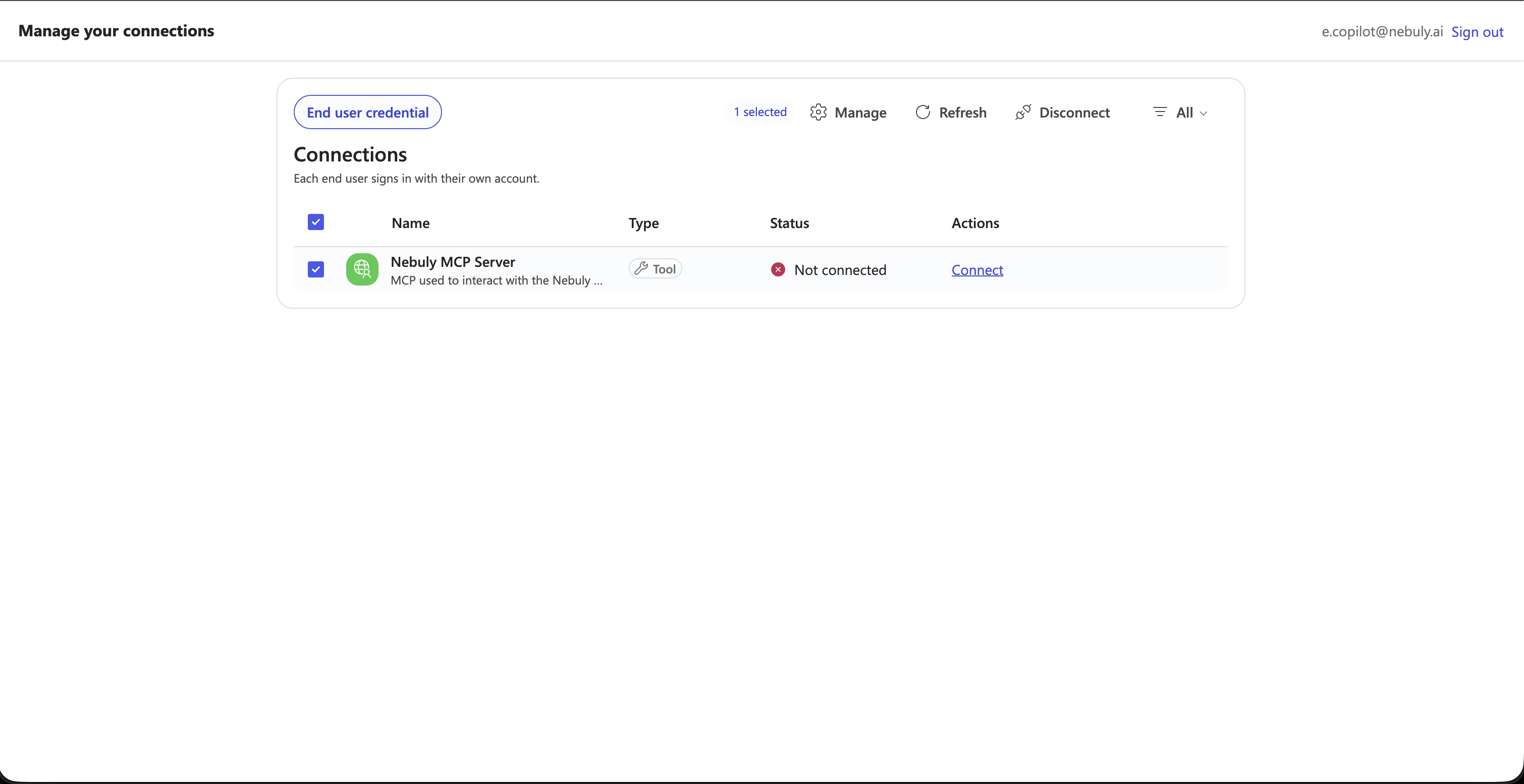
Task: Click the 'Connections' section heading
Action: (x=350, y=154)
